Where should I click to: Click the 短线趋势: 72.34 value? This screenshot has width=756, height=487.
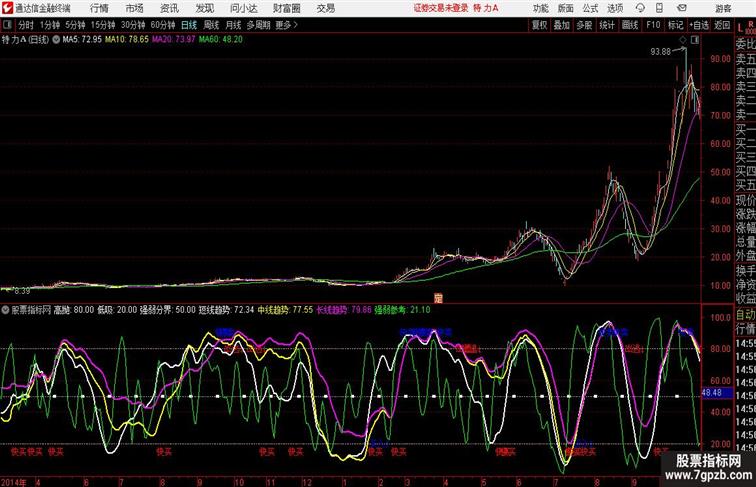(x=226, y=310)
